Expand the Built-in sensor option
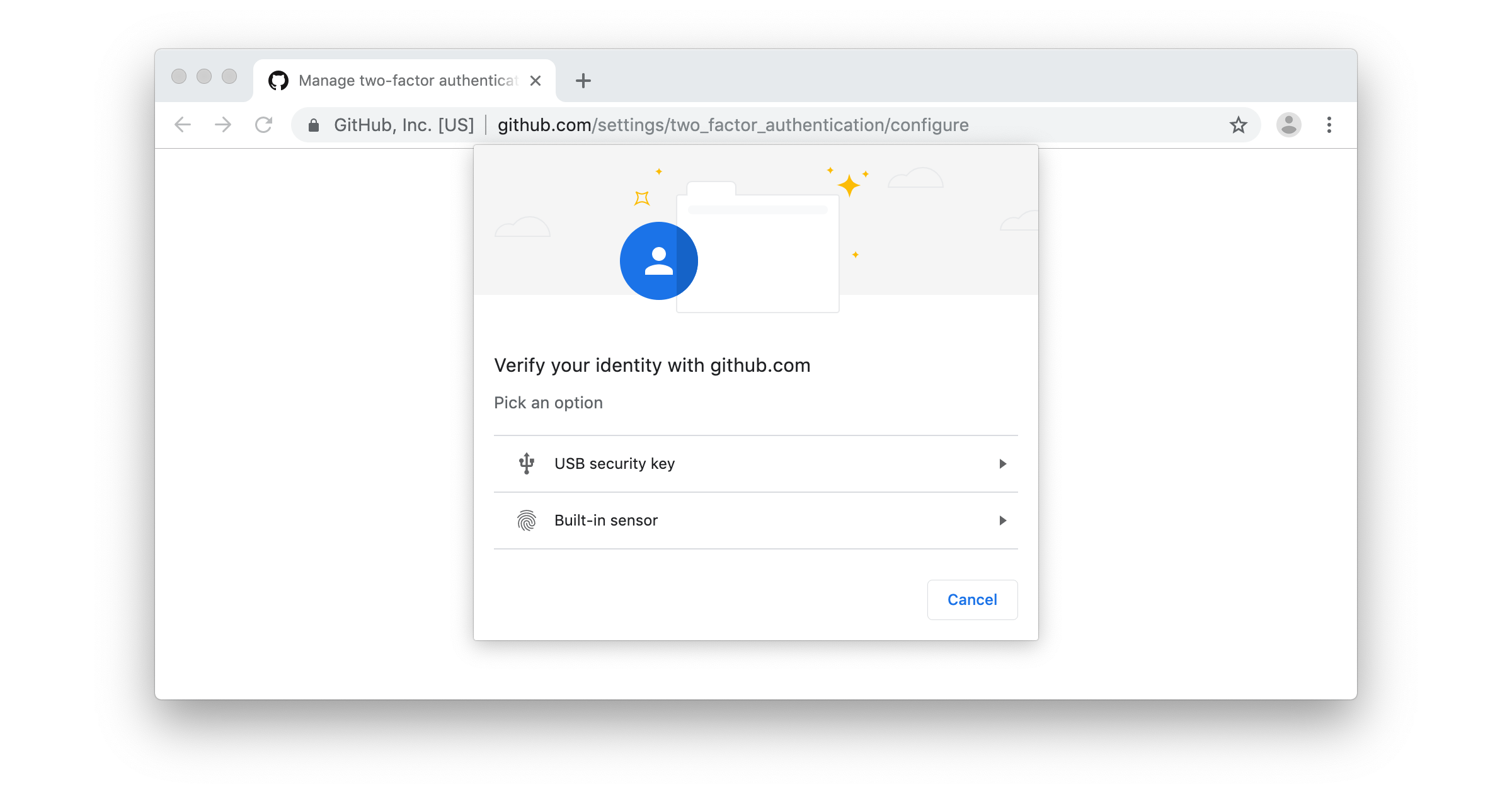Viewport: 1512px width, 794px height. pos(1003,521)
